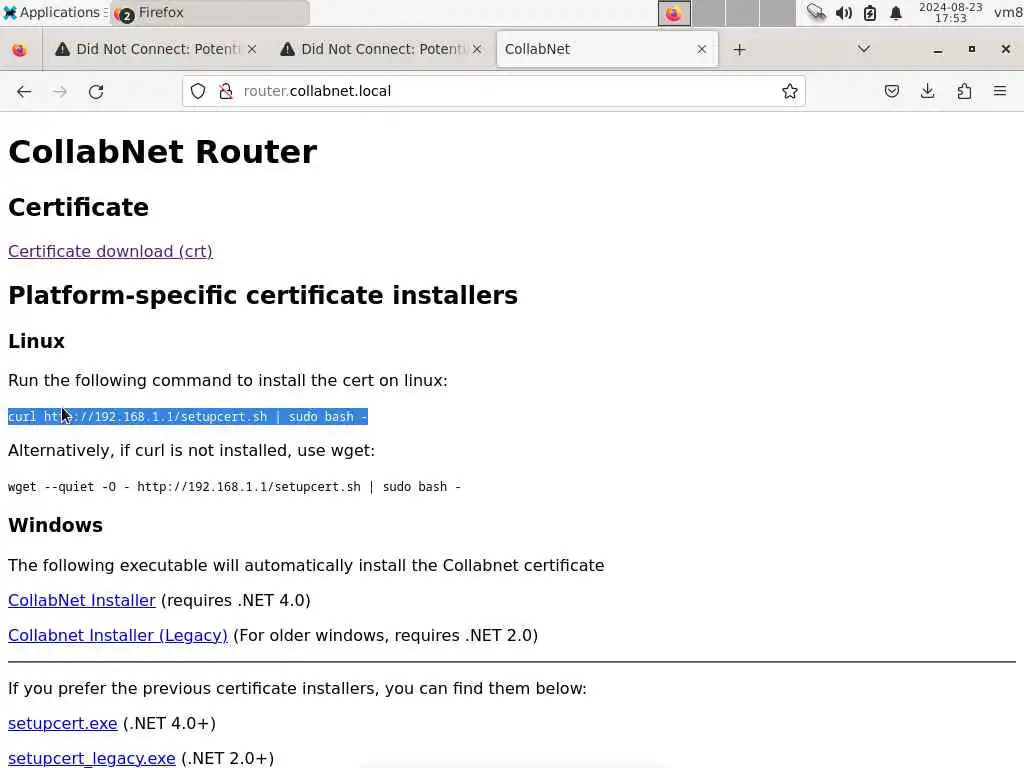Go back using the back arrow

point(24,91)
